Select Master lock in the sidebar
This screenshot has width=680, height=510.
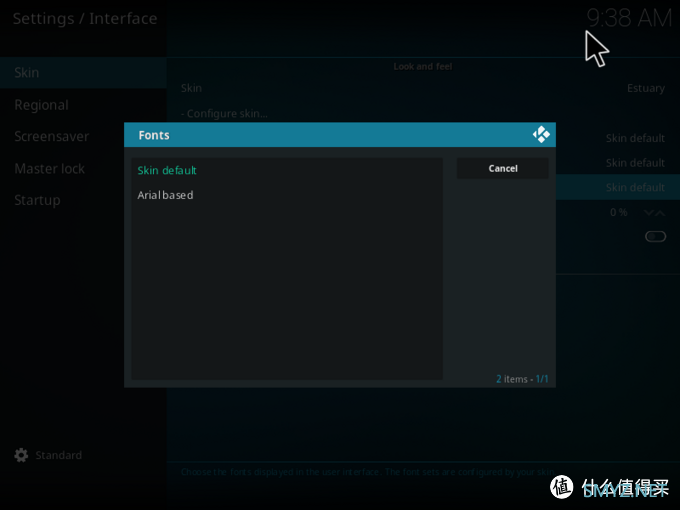tap(49, 168)
